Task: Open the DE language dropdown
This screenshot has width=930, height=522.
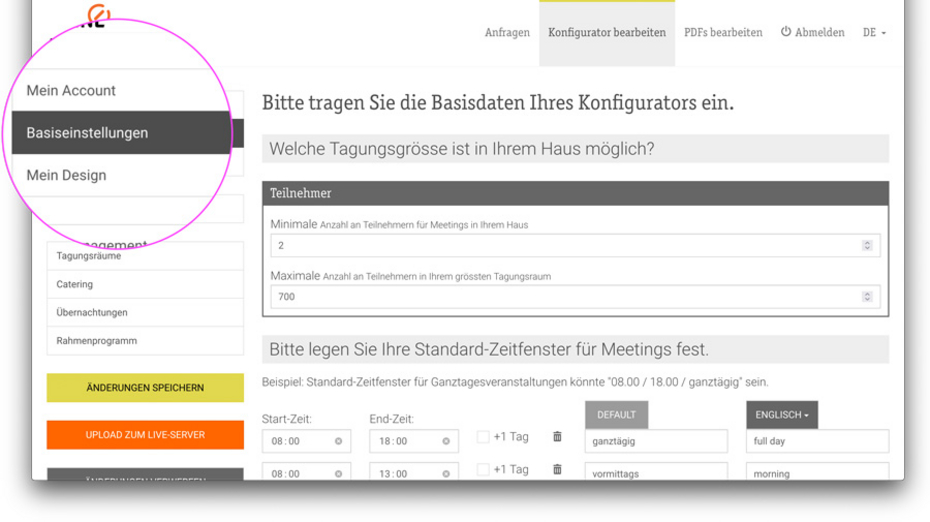Action: pos(874,33)
